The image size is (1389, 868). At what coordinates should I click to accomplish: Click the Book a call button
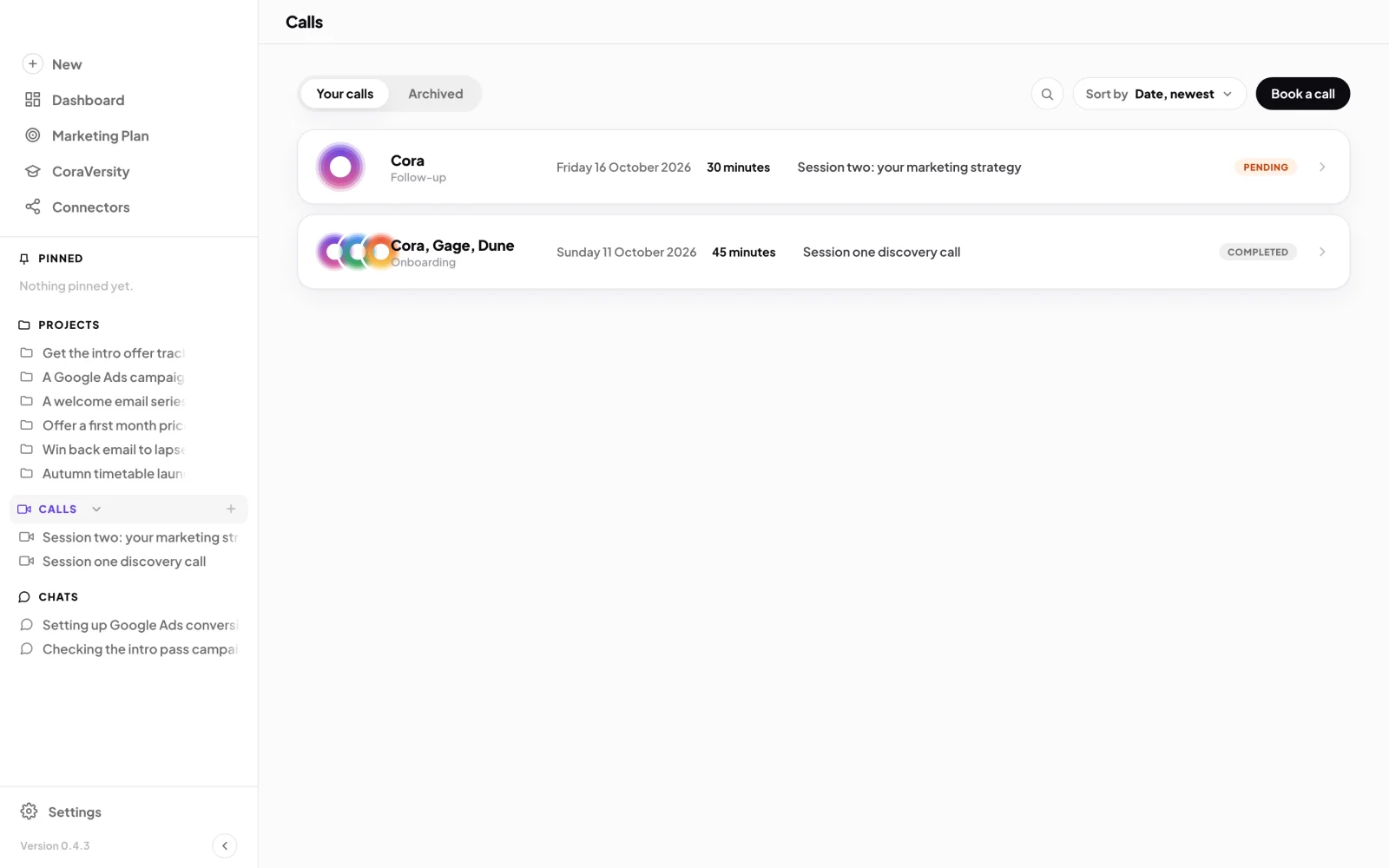click(1302, 94)
